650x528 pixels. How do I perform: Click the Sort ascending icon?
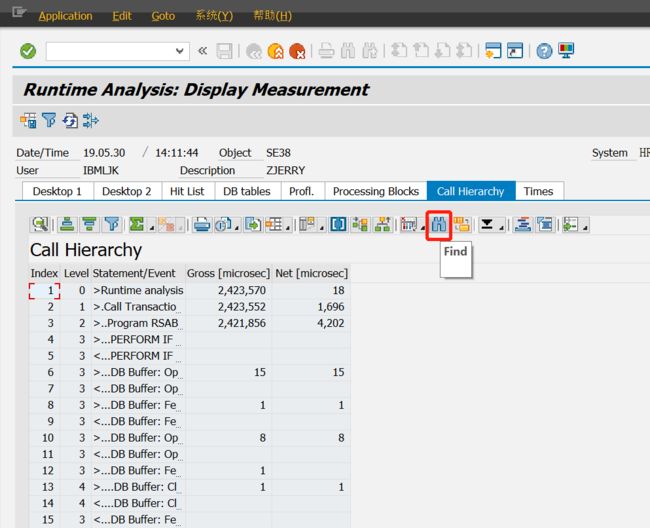click(x=67, y=225)
